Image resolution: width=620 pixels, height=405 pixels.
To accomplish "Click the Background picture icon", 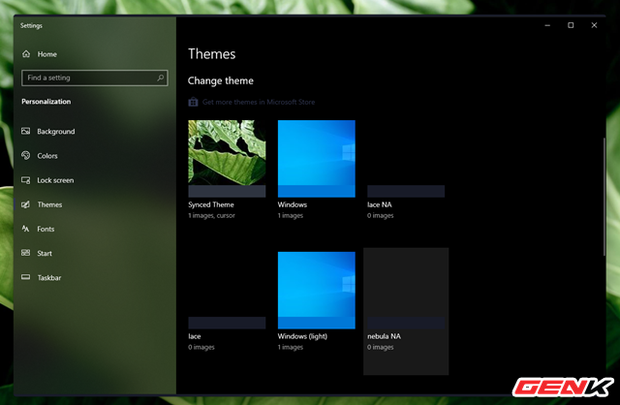I will point(26,132).
